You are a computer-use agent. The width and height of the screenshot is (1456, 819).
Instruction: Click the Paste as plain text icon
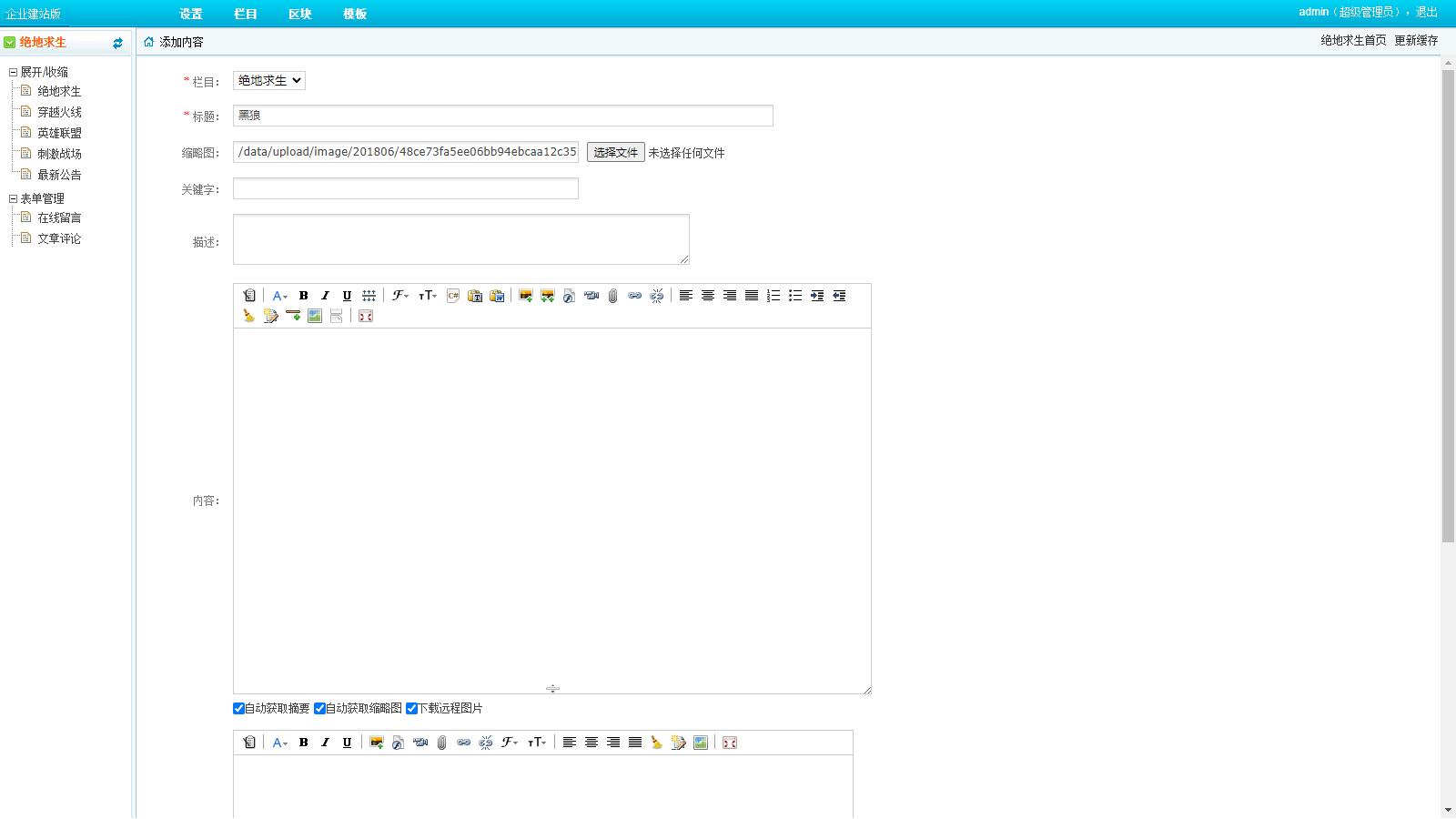[x=475, y=296]
